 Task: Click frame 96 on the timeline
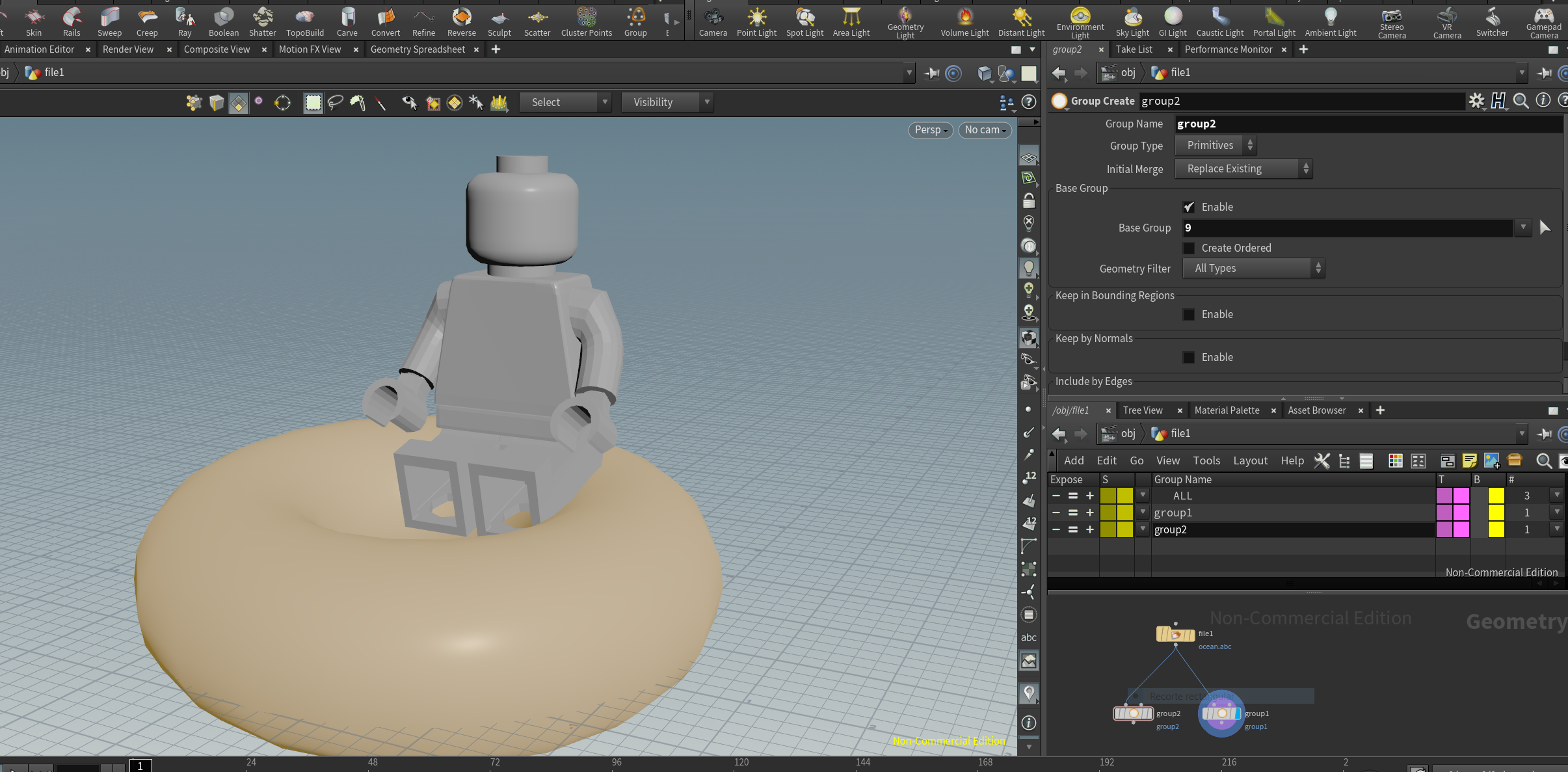[x=617, y=762]
